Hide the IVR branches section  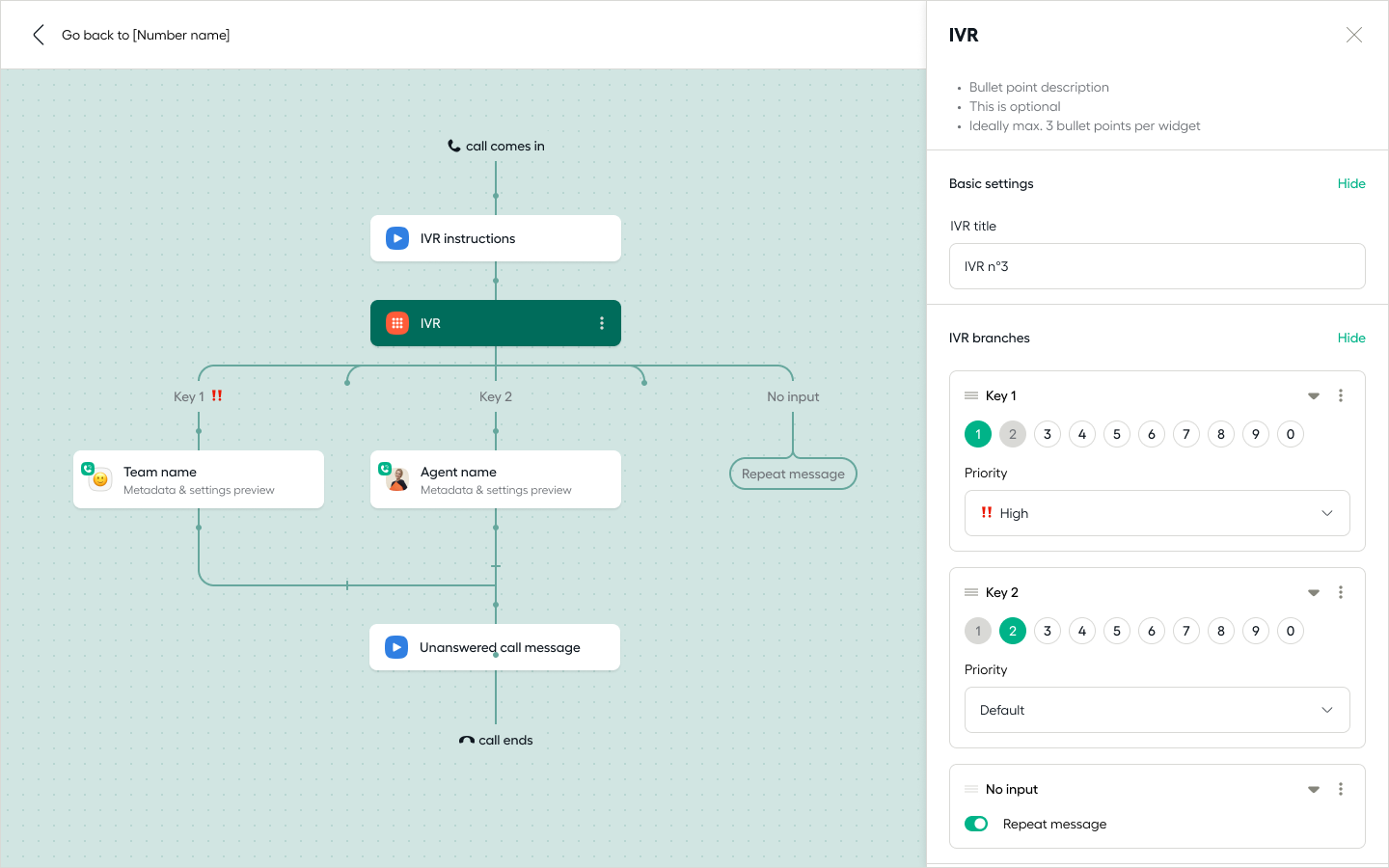1350,338
